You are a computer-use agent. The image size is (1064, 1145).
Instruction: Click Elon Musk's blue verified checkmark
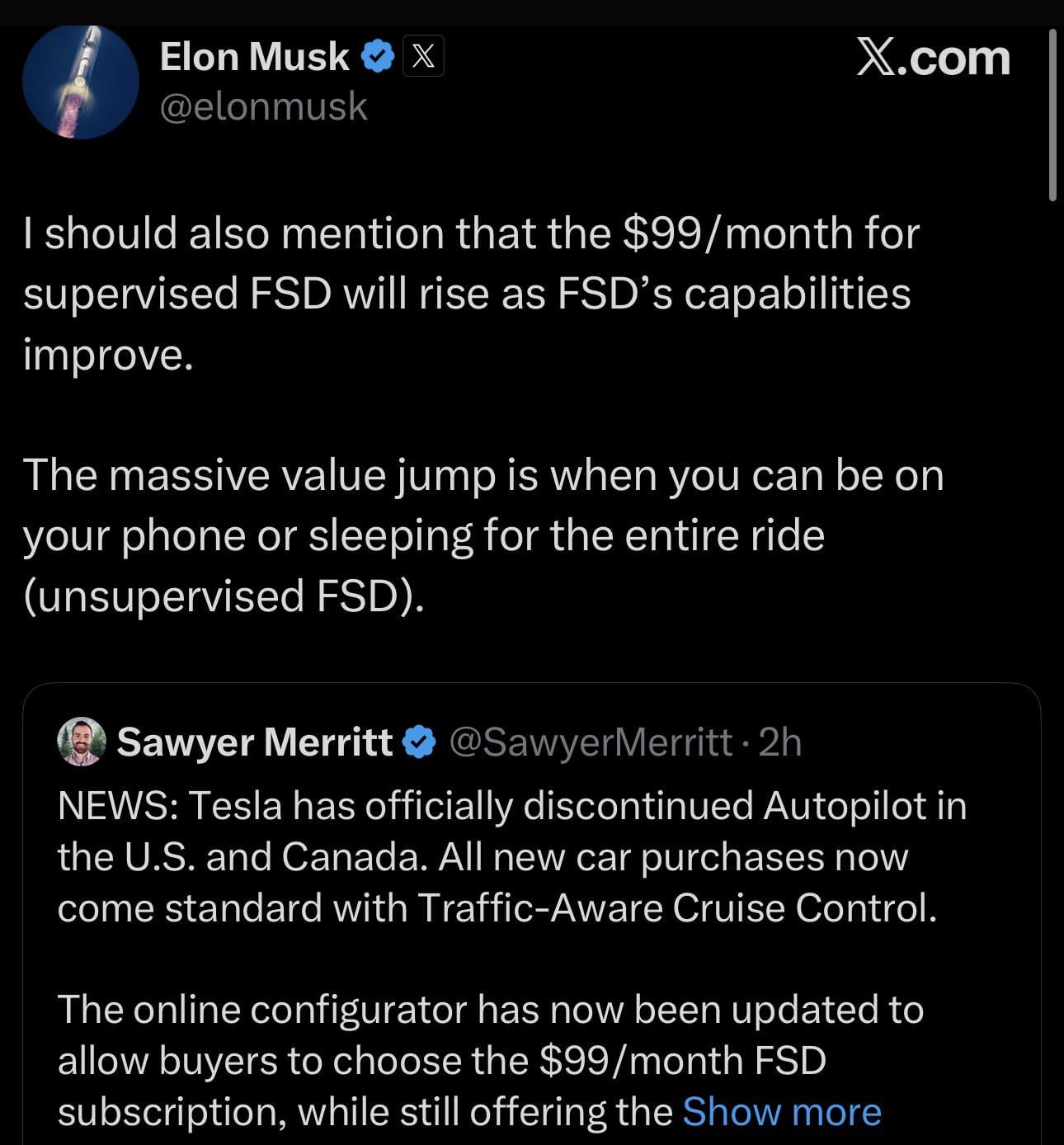(378, 57)
